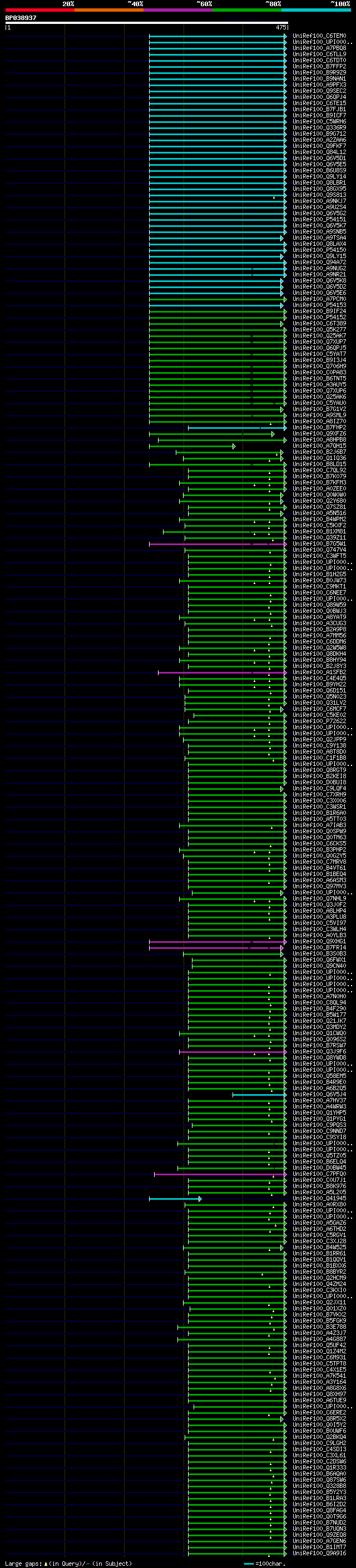Click the cyan alignment bar for UniRef100_B7FHP2
356x1568 pixels.
(x=237, y=428)
